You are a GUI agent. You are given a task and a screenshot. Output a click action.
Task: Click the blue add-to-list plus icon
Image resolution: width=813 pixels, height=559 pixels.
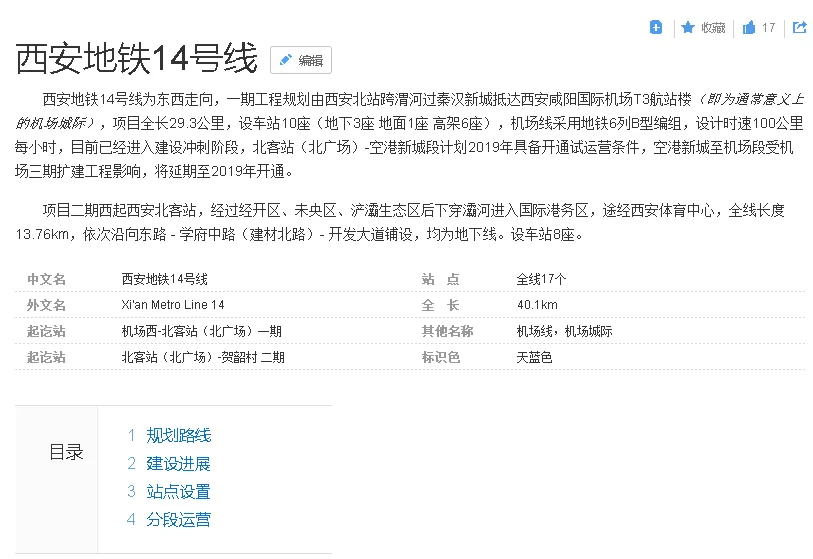click(655, 27)
